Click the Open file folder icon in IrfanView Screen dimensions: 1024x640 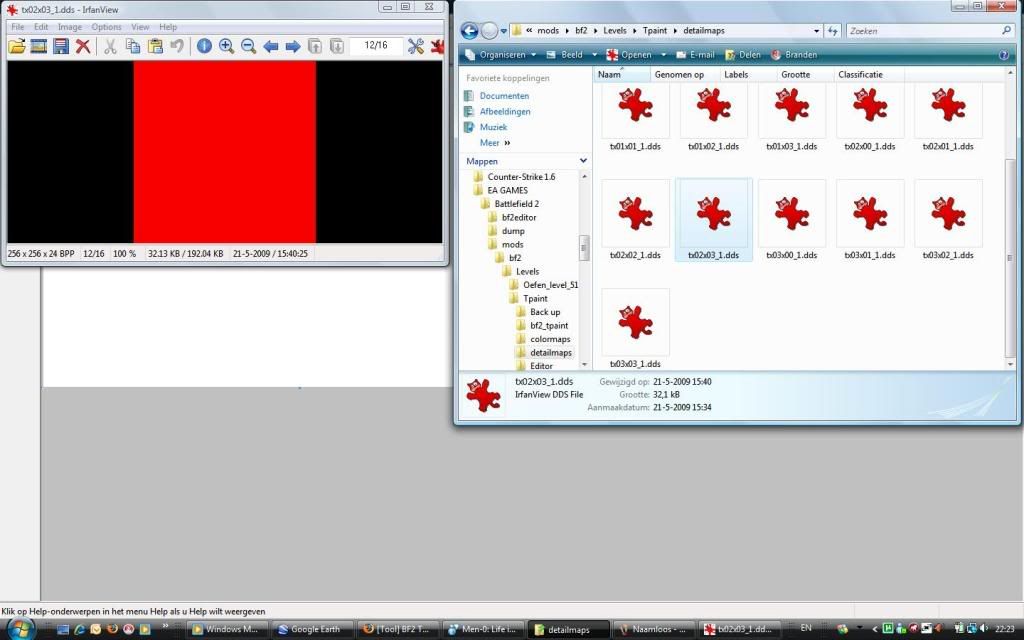pos(17,46)
